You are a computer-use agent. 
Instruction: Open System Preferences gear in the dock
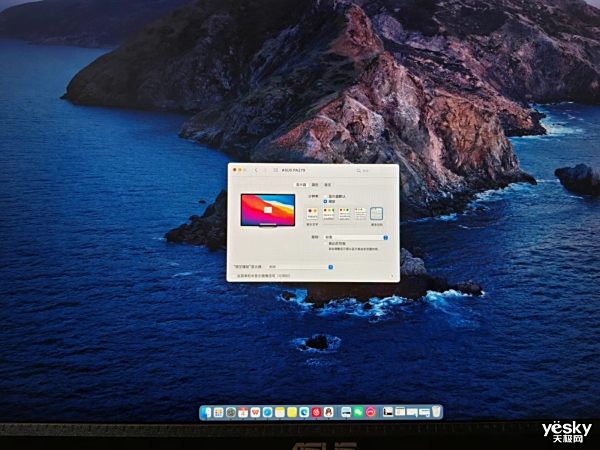[231, 412]
